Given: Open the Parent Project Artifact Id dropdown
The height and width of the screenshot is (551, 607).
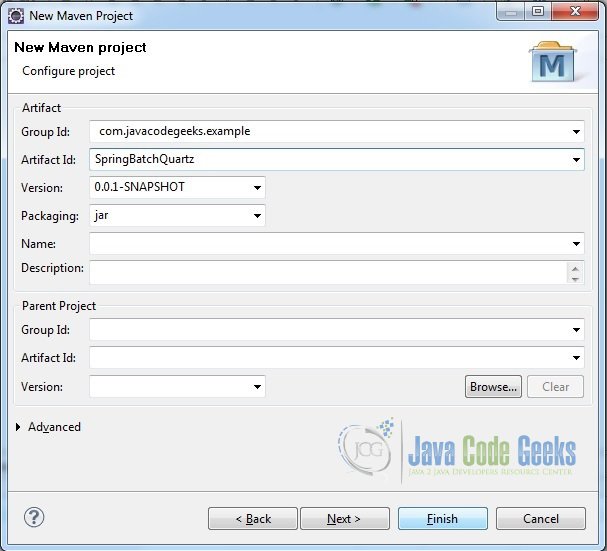Looking at the screenshot, I should pyautogui.click(x=576, y=357).
